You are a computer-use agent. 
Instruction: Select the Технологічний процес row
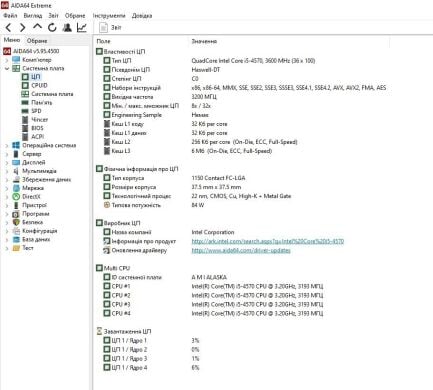[197, 196]
